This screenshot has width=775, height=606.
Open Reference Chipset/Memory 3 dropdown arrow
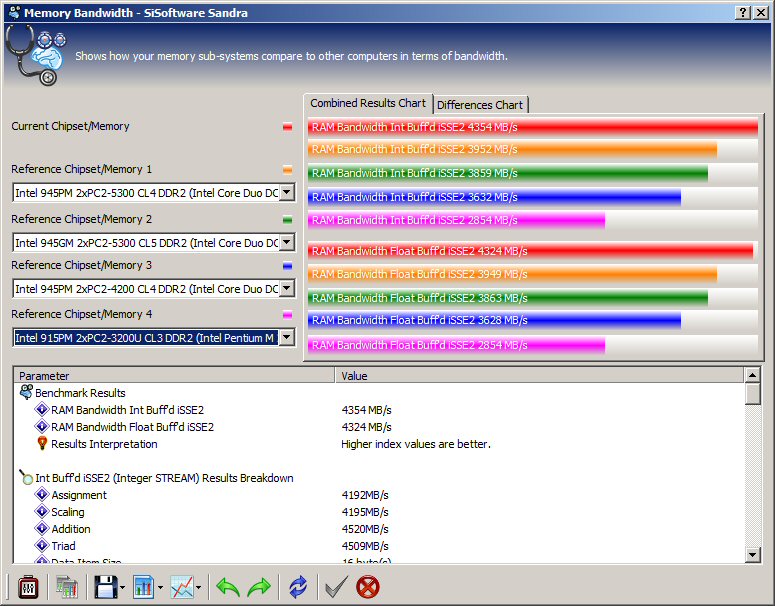click(x=287, y=288)
